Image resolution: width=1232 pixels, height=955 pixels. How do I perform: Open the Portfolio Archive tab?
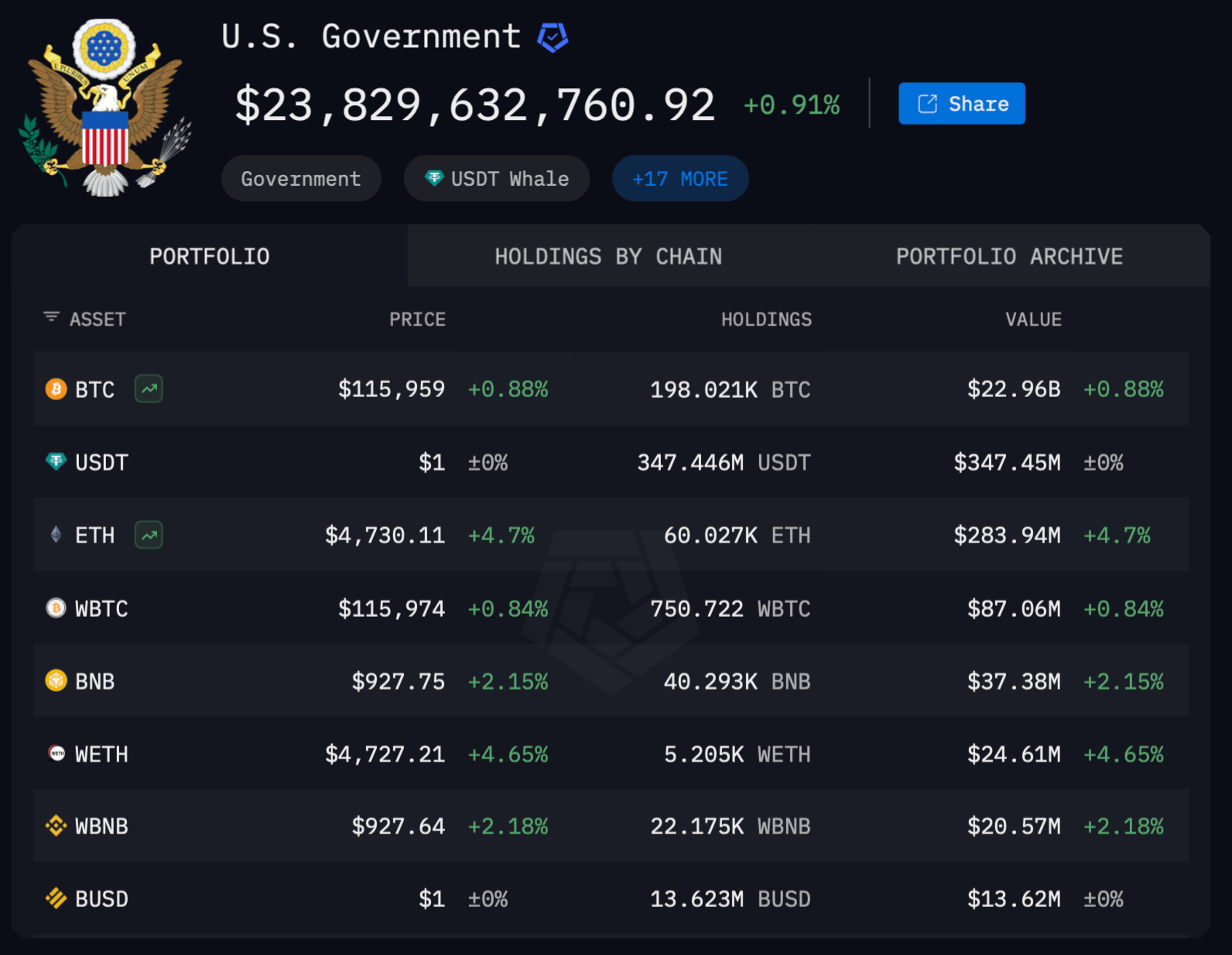tap(1009, 256)
